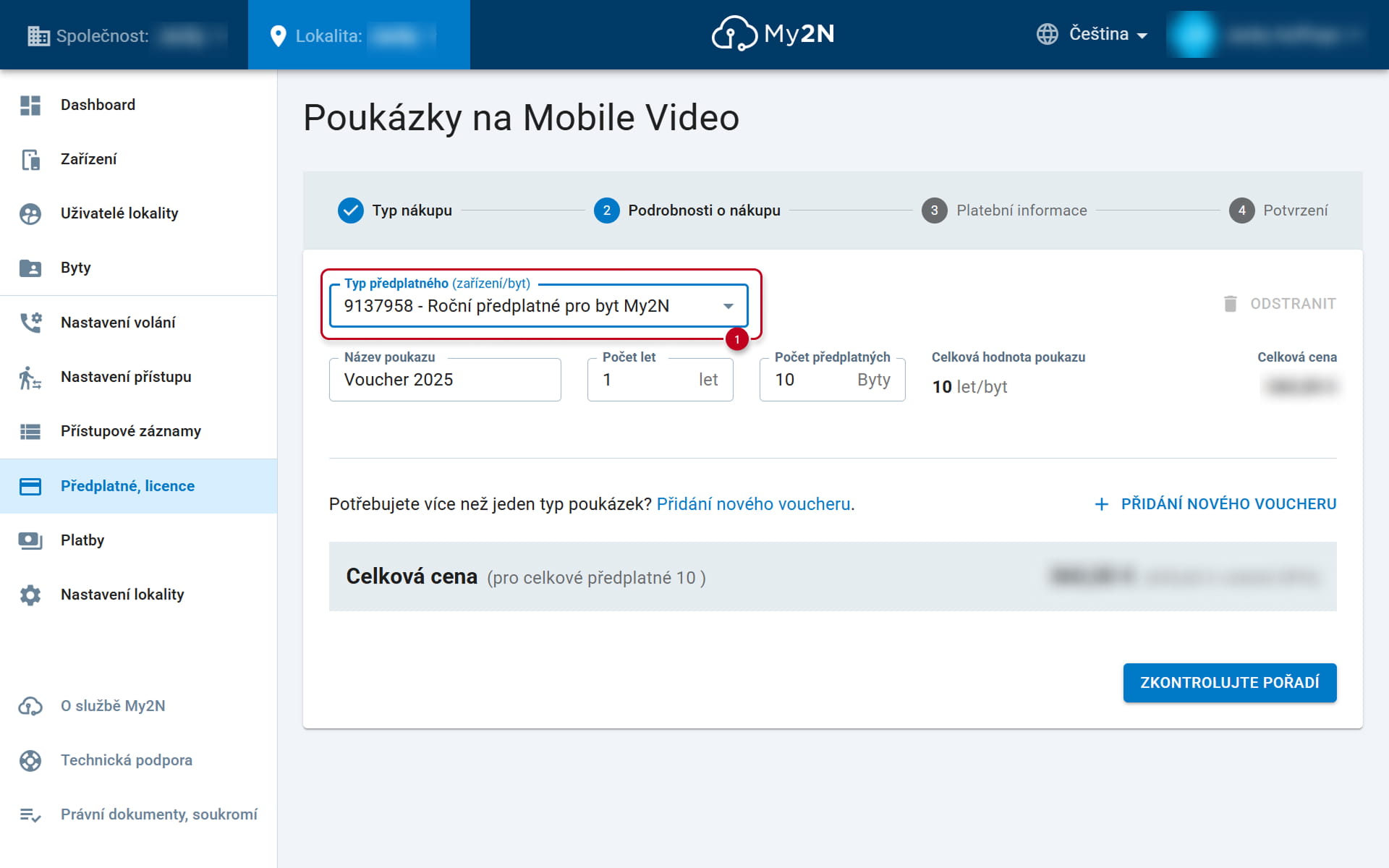Open Uživatelé lokality menu item
Screen dimensions: 1389x868
(138, 213)
